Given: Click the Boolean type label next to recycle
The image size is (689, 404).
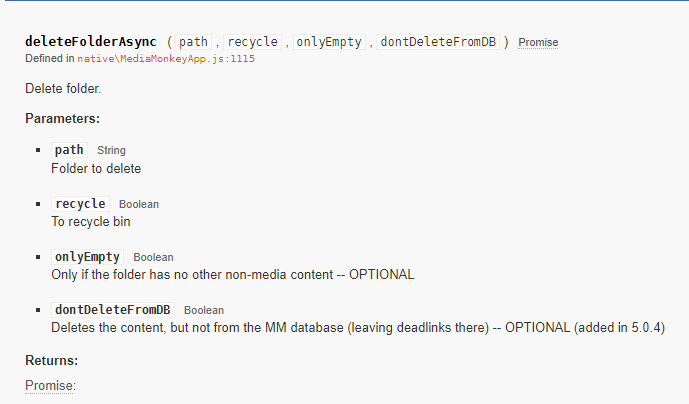Looking at the screenshot, I should [139, 205].
